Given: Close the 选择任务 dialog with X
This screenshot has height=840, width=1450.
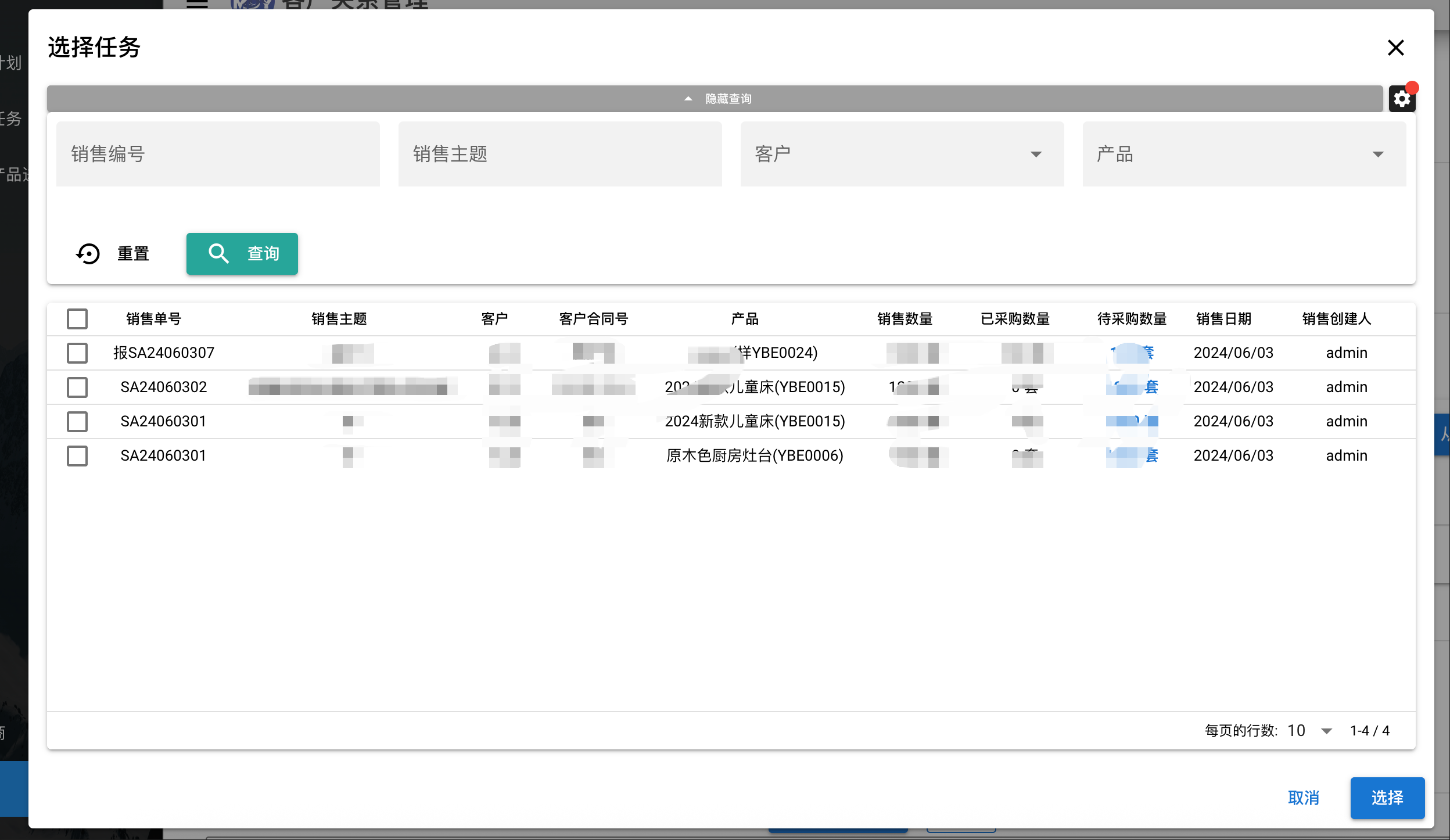Looking at the screenshot, I should [x=1395, y=48].
